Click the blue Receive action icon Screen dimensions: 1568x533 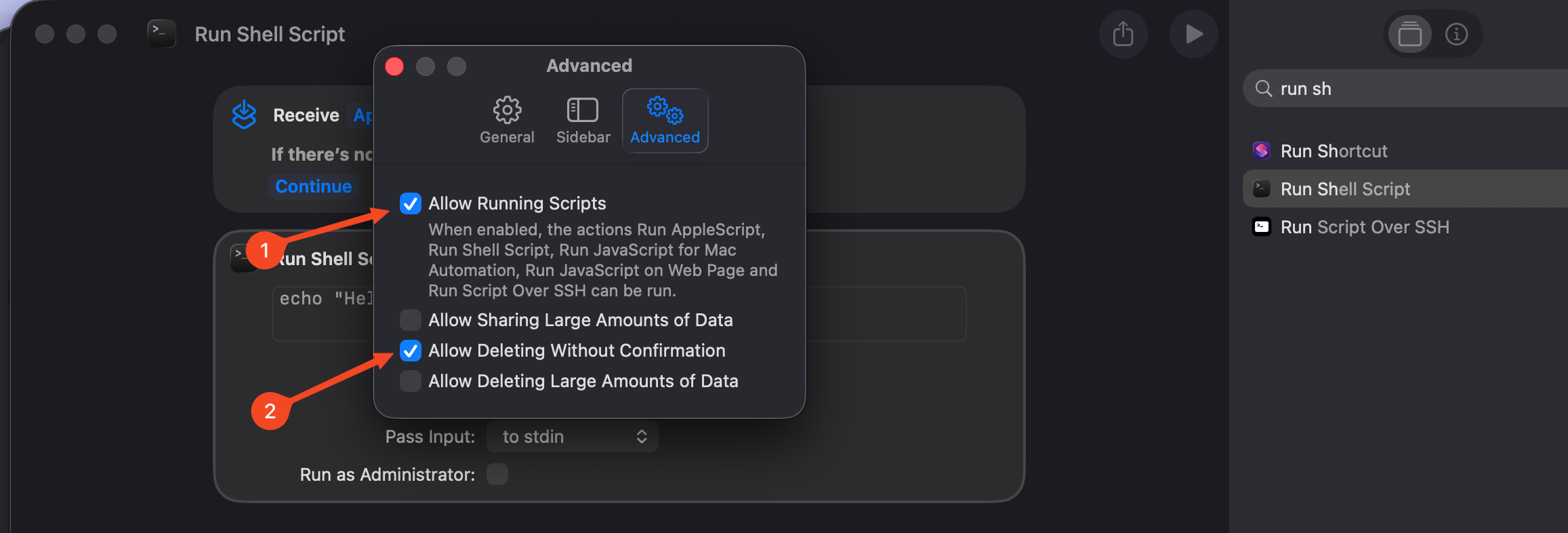[244, 114]
